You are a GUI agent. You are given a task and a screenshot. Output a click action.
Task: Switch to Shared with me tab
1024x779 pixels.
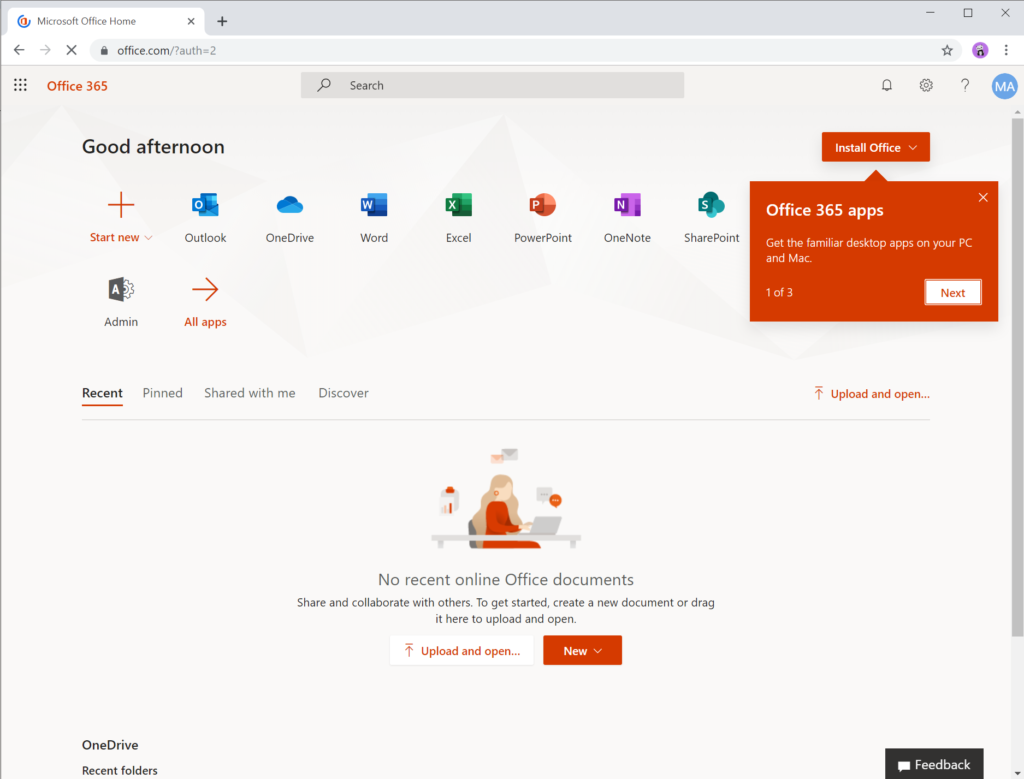click(x=249, y=393)
